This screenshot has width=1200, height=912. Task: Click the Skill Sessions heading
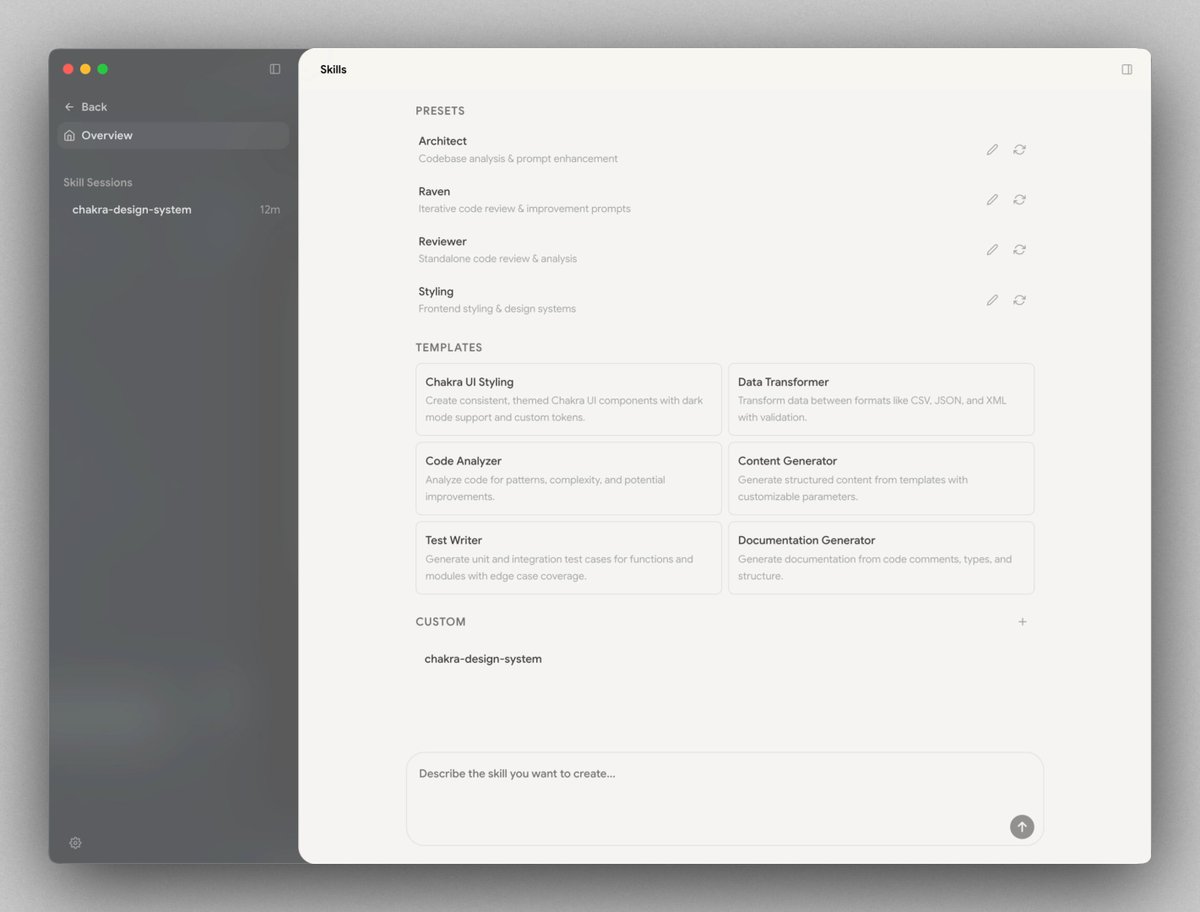point(98,183)
